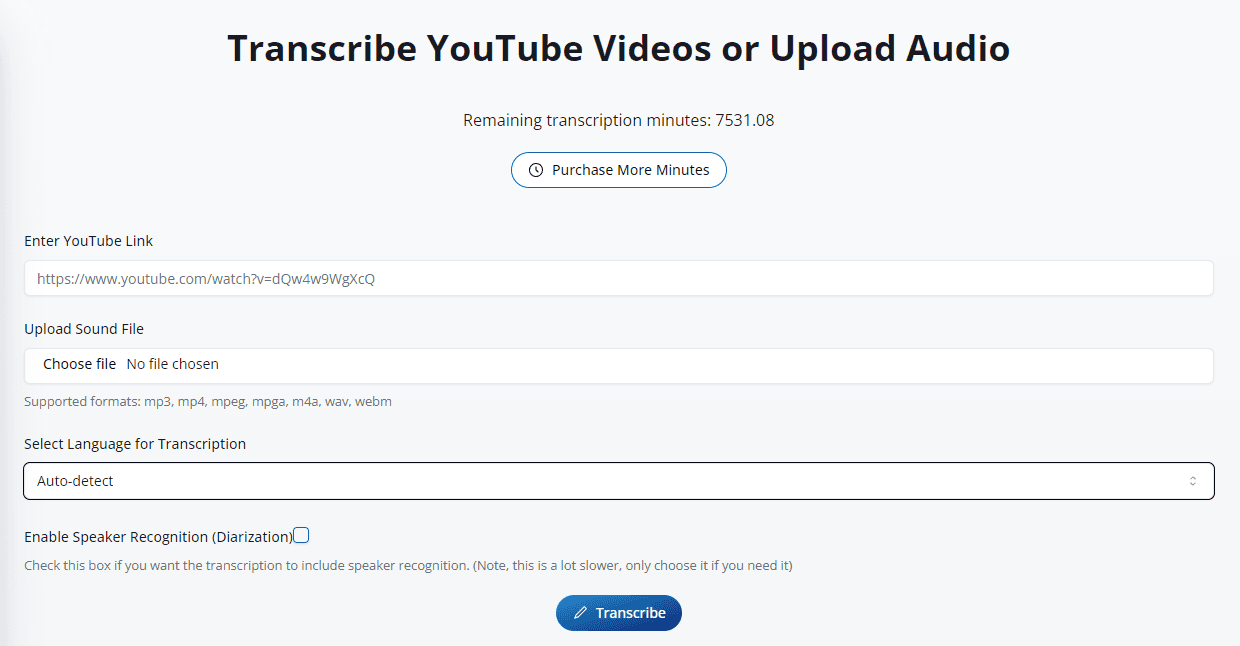Click the Supported formats hint text
1240x646 pixels.
(x=208, y=402)
